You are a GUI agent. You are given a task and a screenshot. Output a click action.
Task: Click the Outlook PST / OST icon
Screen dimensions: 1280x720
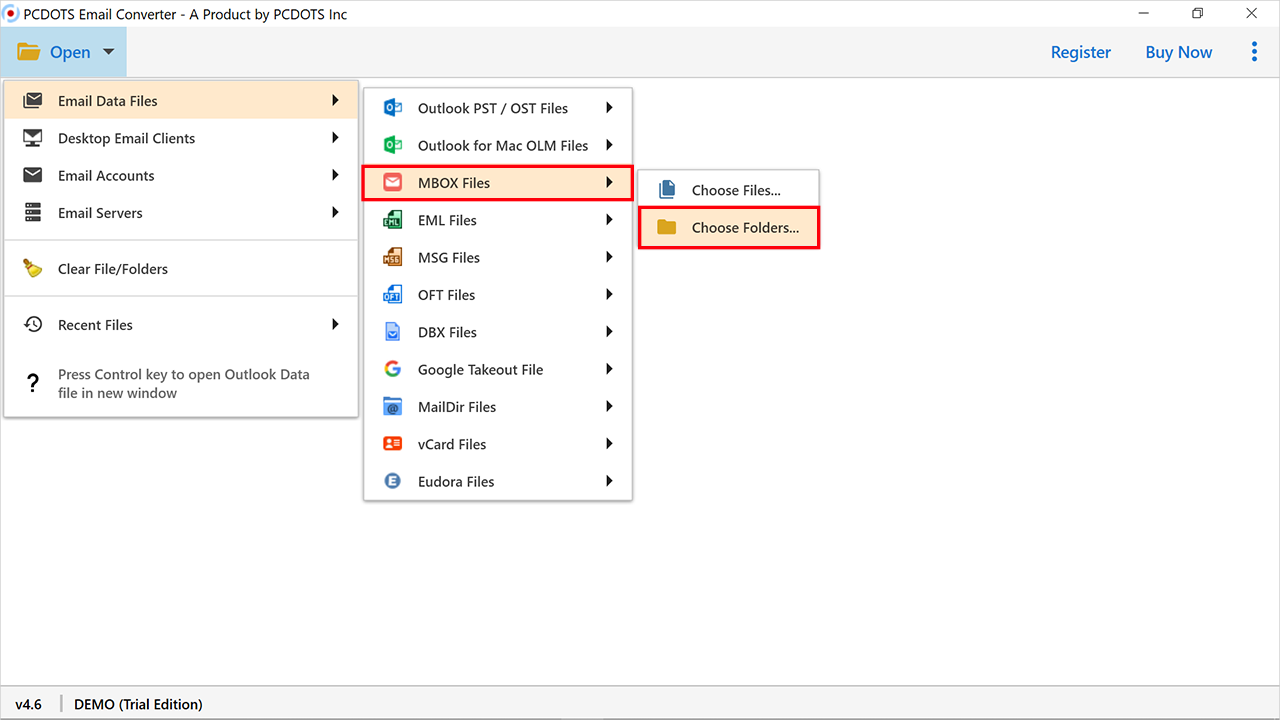393,108
